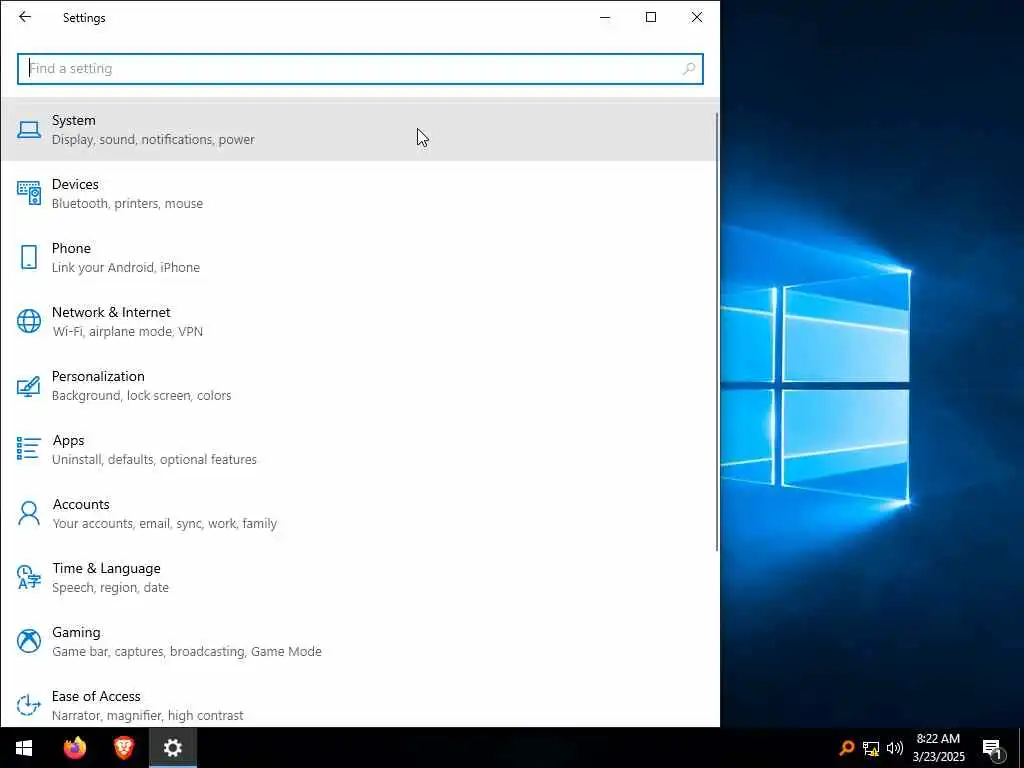Focus the Find a setting search box

pyautogui.click(x=360, y=69)
